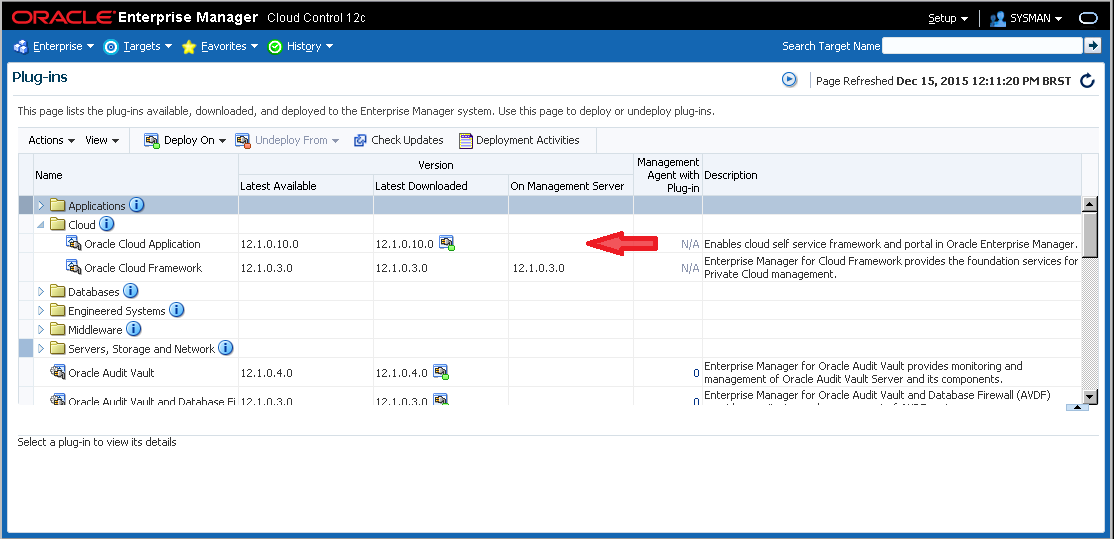Open the Setup dropdown menu
The height and width of the screenshot is (539, 1115).
point(948,18)
